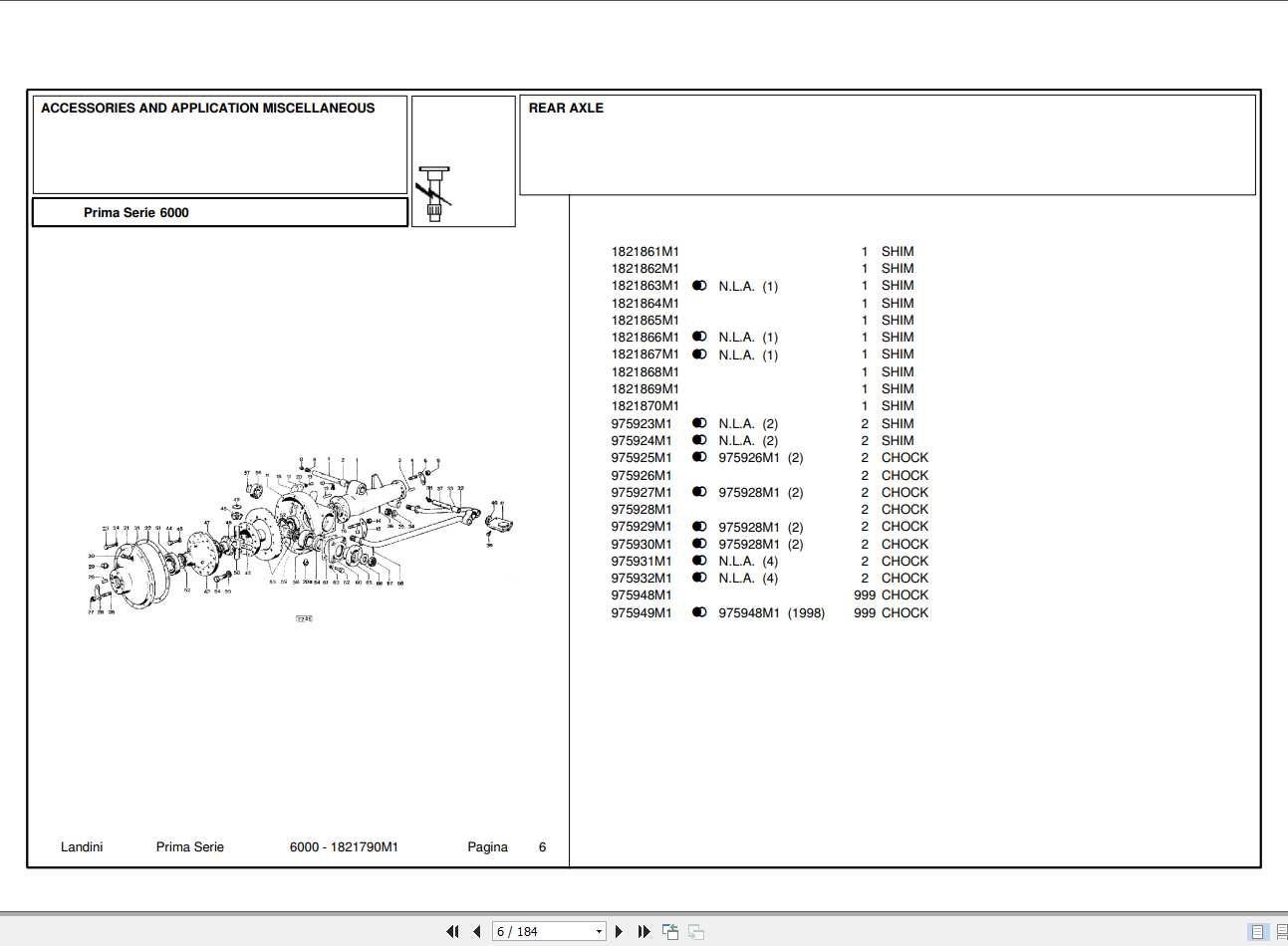Click the Landini footer label
Viewport: 1288px width, 946px height.
tap(82, 847)
